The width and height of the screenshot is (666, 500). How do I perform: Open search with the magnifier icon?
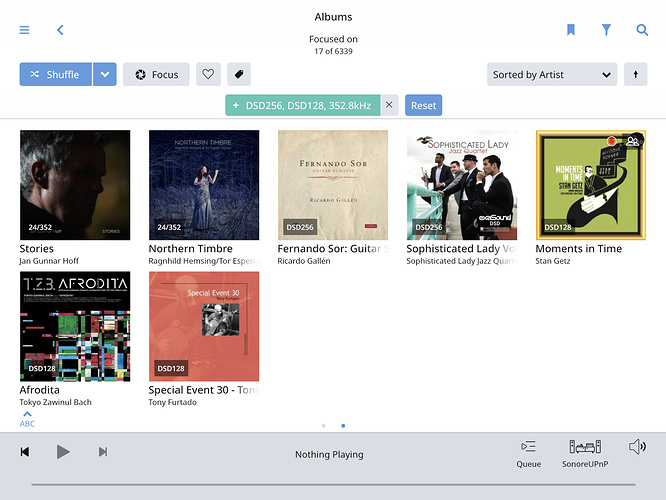coord(642,30)
